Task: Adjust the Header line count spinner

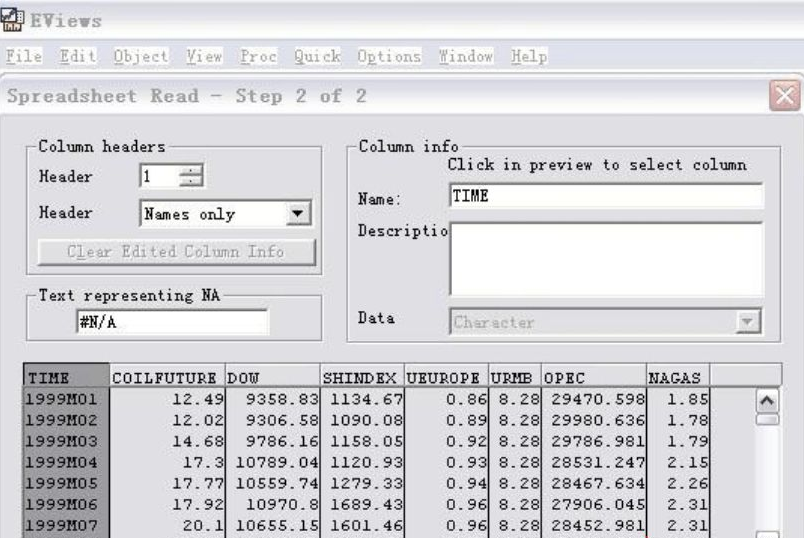Action: coord(190,177)
